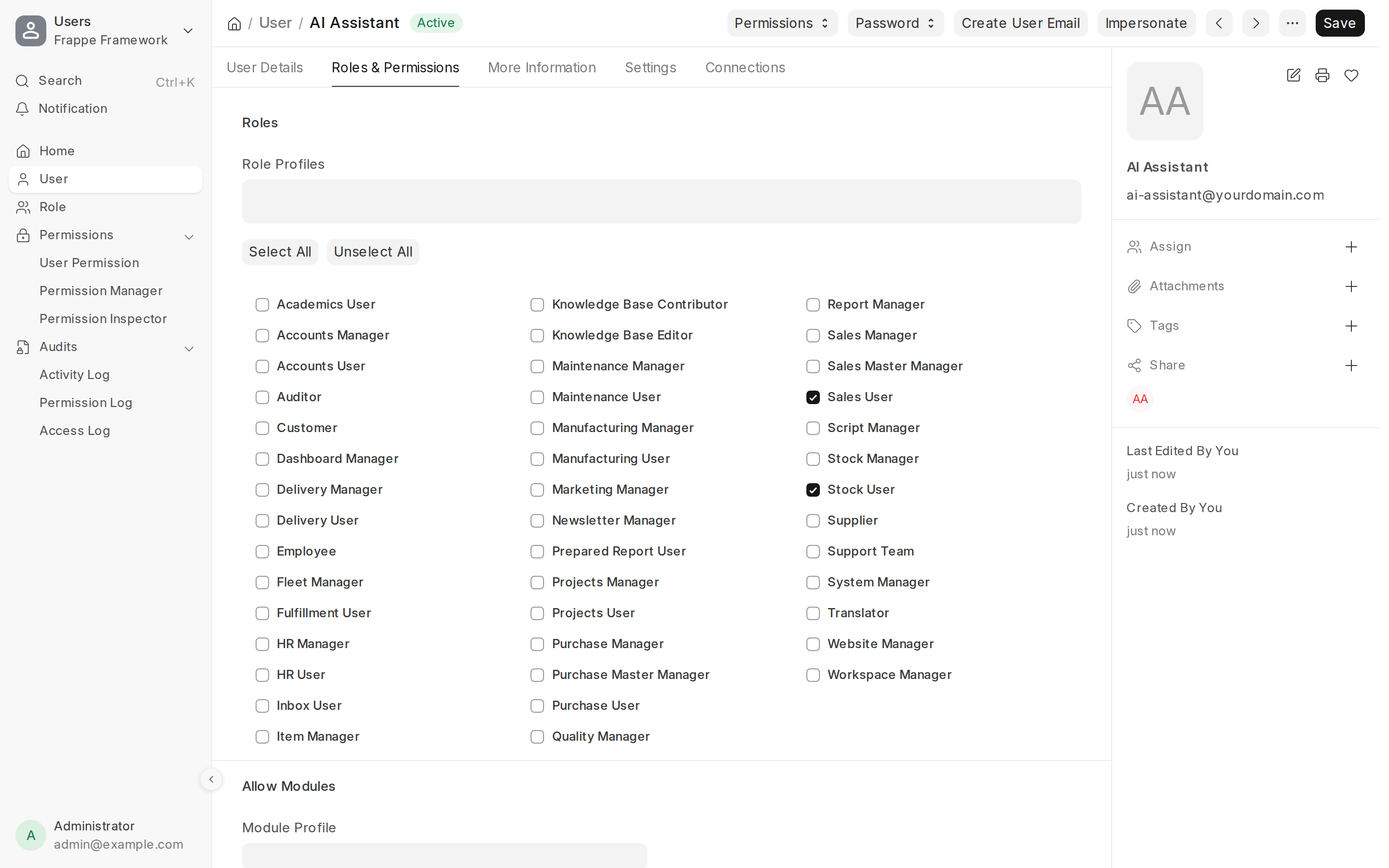Open the Password dropdown
Viewport: 1389px width, 868px height.
(896, 24)
